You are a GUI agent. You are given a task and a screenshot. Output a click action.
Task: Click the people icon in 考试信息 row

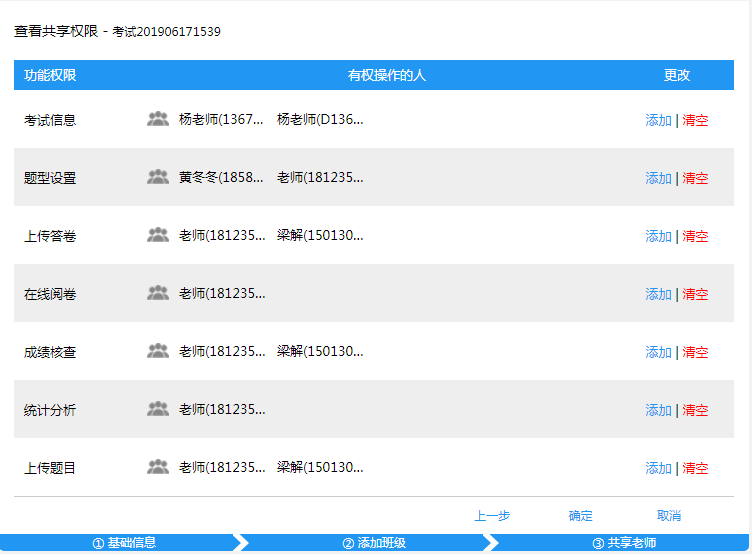click(158, 119)
